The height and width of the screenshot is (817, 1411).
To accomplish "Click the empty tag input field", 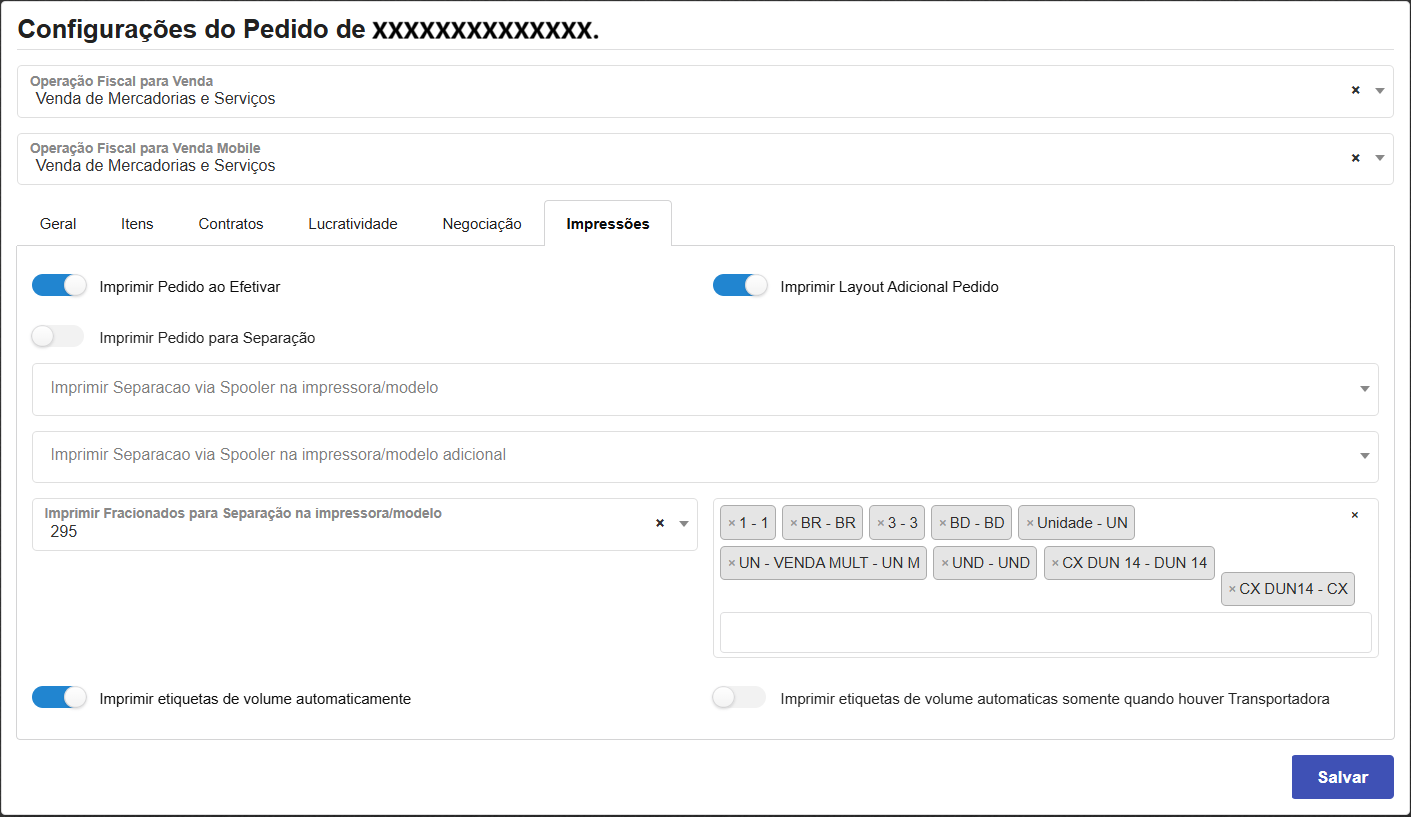I will click(x=1044, y=633).
